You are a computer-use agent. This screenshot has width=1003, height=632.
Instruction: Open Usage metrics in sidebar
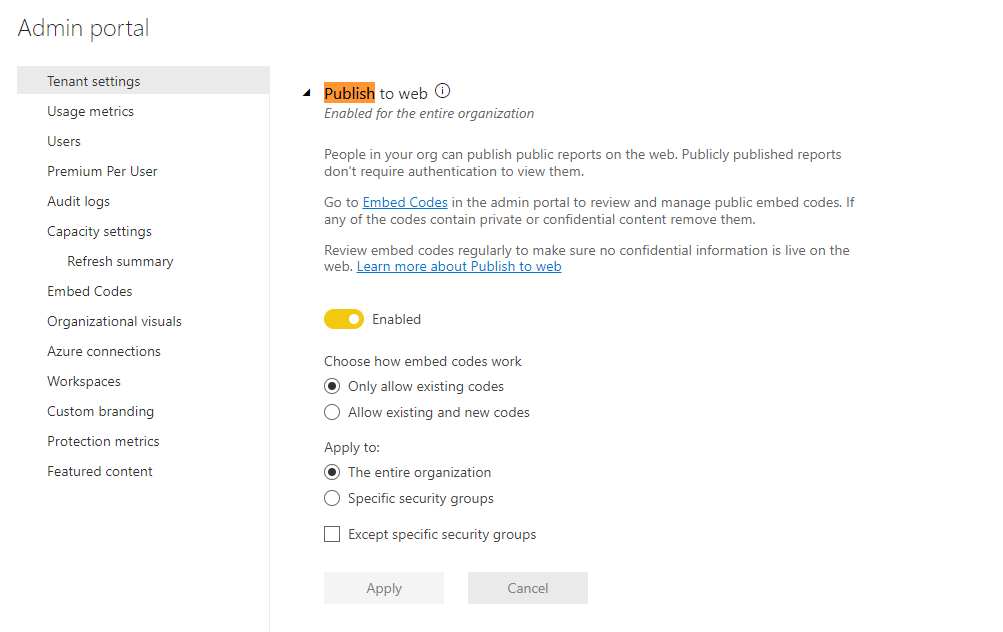pos(90,111)
